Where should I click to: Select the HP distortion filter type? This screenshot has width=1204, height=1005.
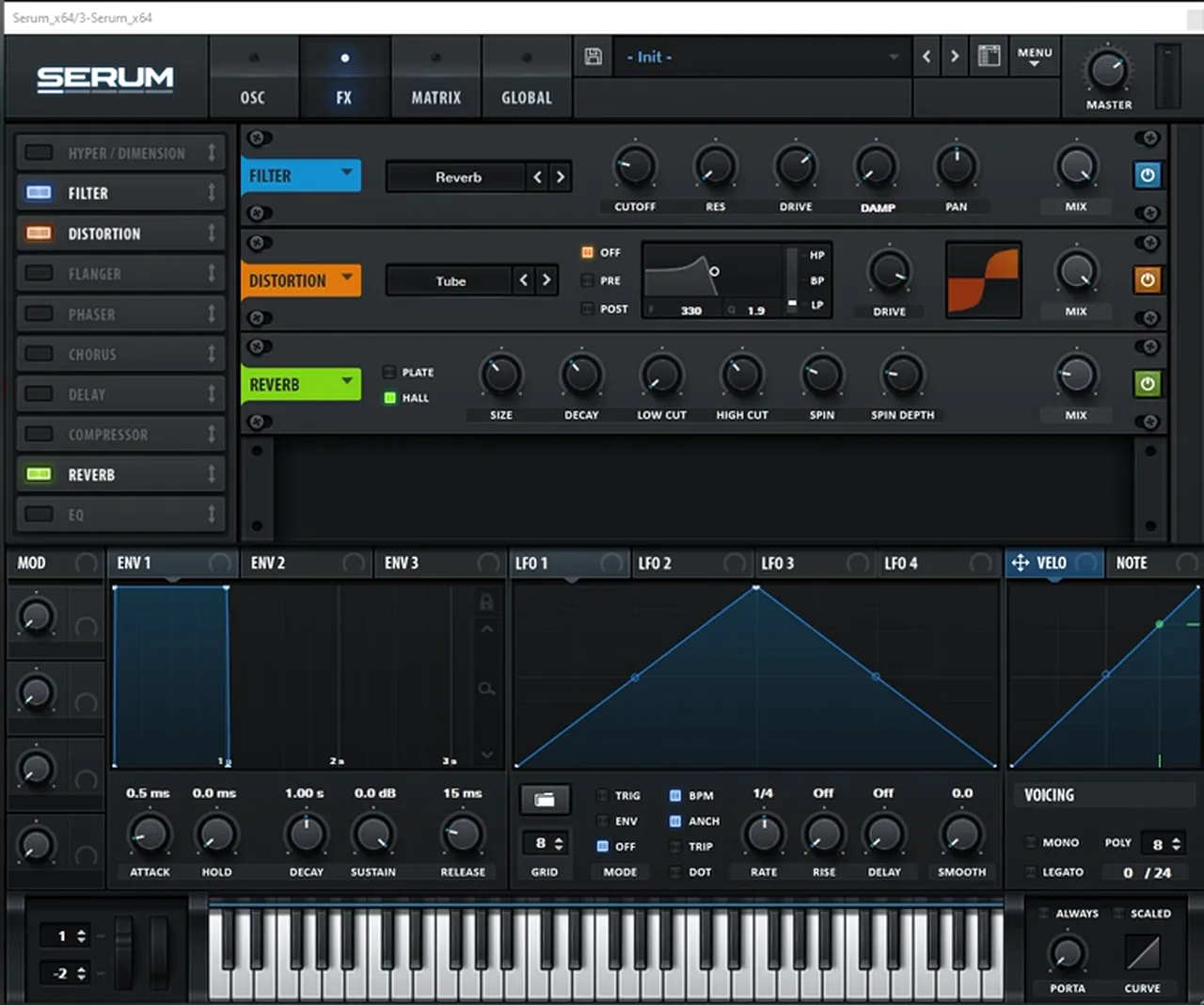[x=816, y=255]
